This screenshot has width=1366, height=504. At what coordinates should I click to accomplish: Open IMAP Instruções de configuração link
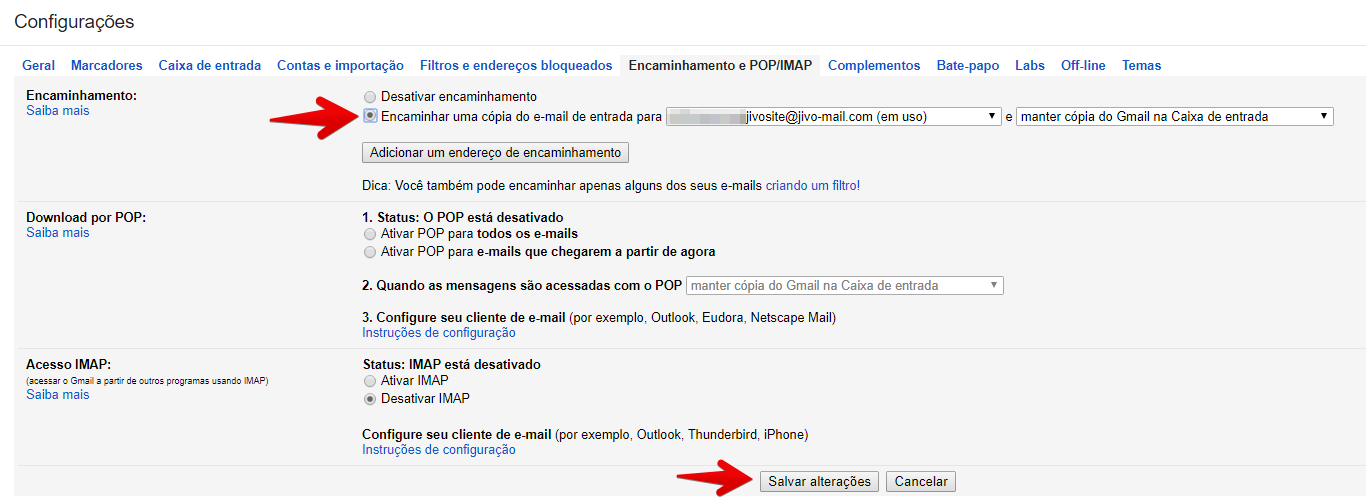(439, 450)
